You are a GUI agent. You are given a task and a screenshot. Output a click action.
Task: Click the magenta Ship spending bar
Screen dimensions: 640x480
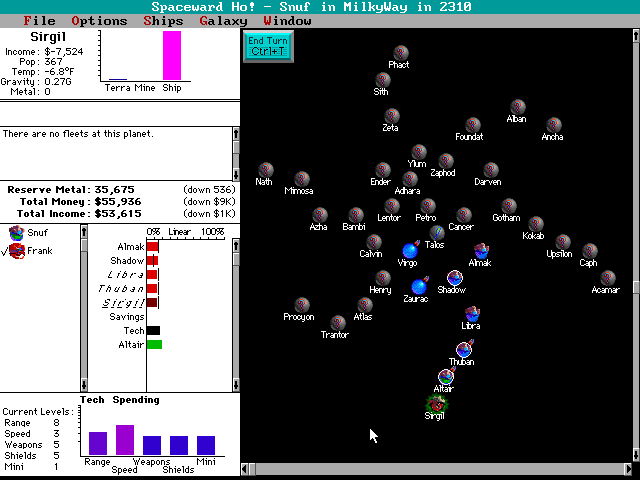click(x=172, y=56)
